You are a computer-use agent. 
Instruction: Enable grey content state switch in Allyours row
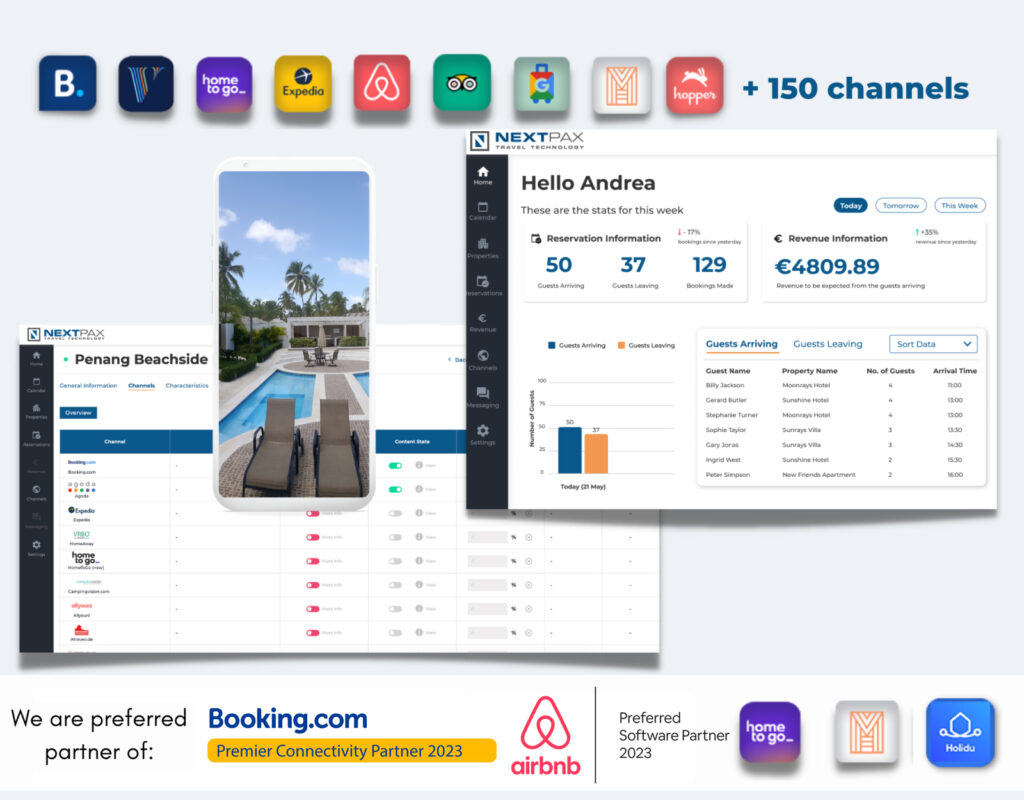[x=395, y=609]
